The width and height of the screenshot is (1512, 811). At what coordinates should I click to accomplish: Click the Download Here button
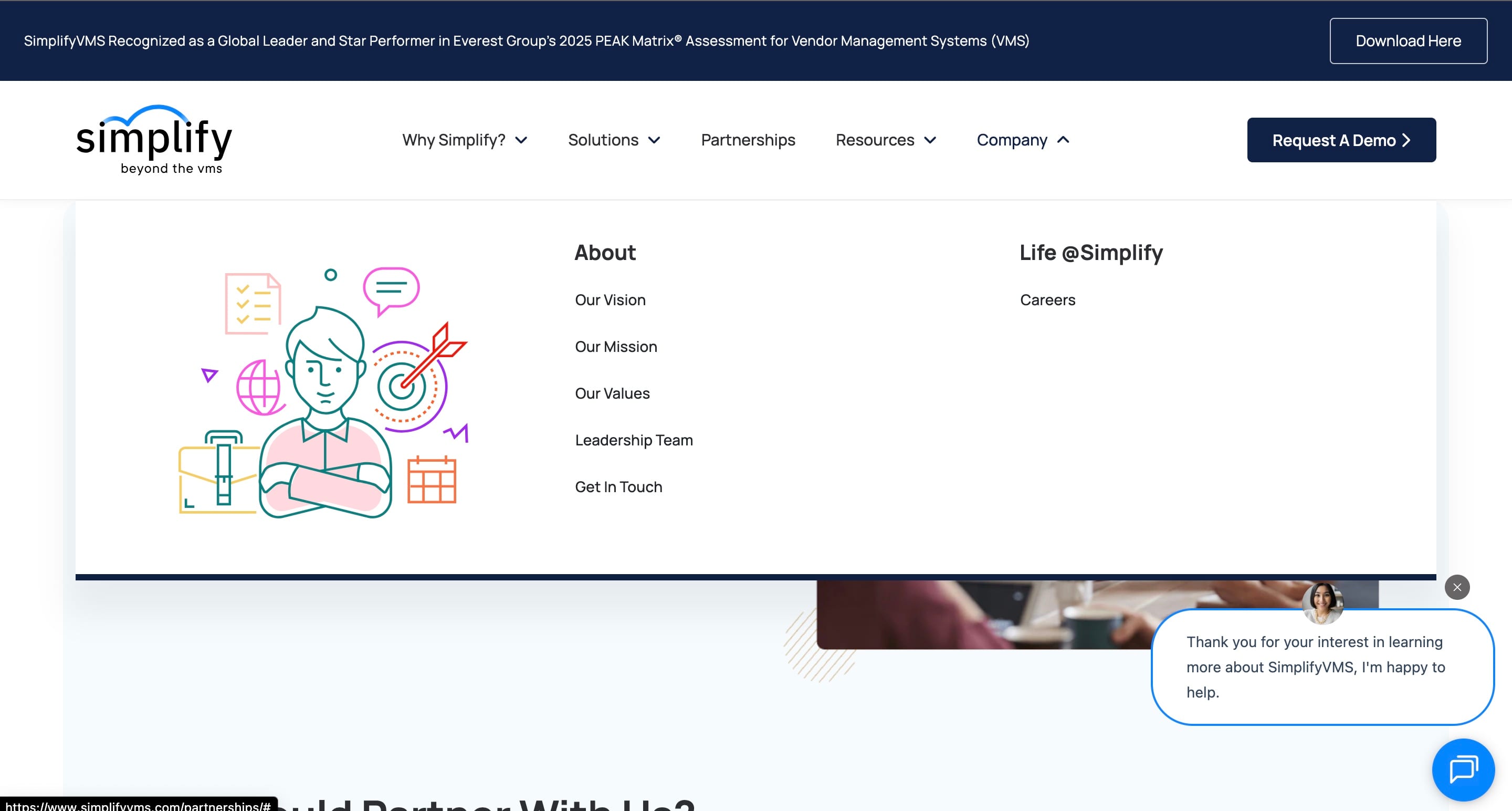pos(1408,40)
